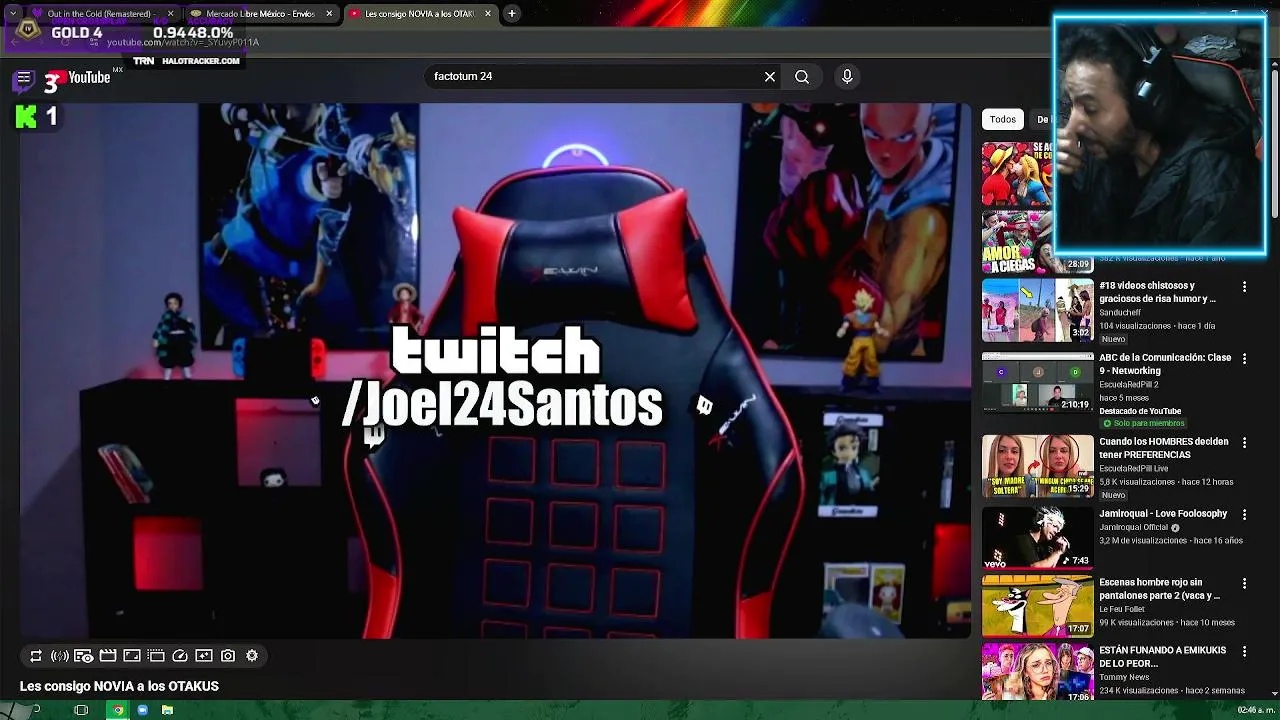The image size is (1280, 720).
Task: Click title Jamiroquai - Love Foolosophy
Action: pyautogui.click(x=1163, y=514)
